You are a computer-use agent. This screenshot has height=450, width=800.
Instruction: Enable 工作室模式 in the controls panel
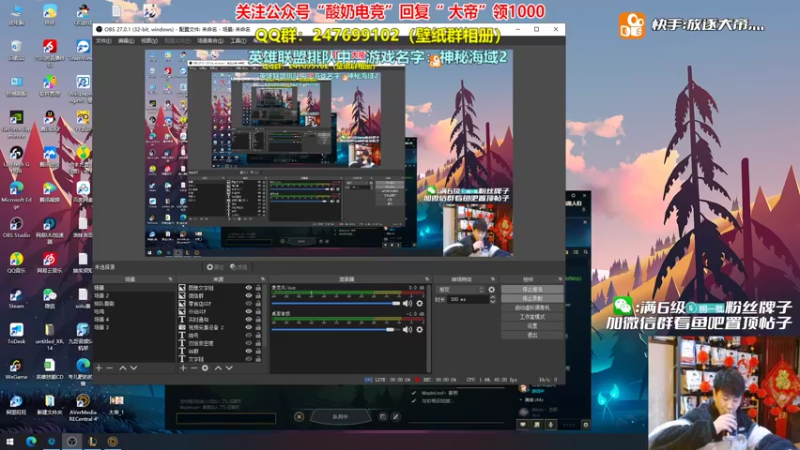tap(532, 317)
